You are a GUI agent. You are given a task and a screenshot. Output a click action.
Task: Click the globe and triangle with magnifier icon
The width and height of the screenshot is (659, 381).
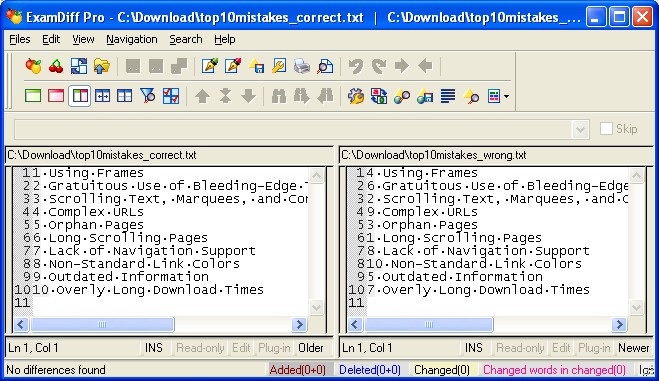click(402, 96)
